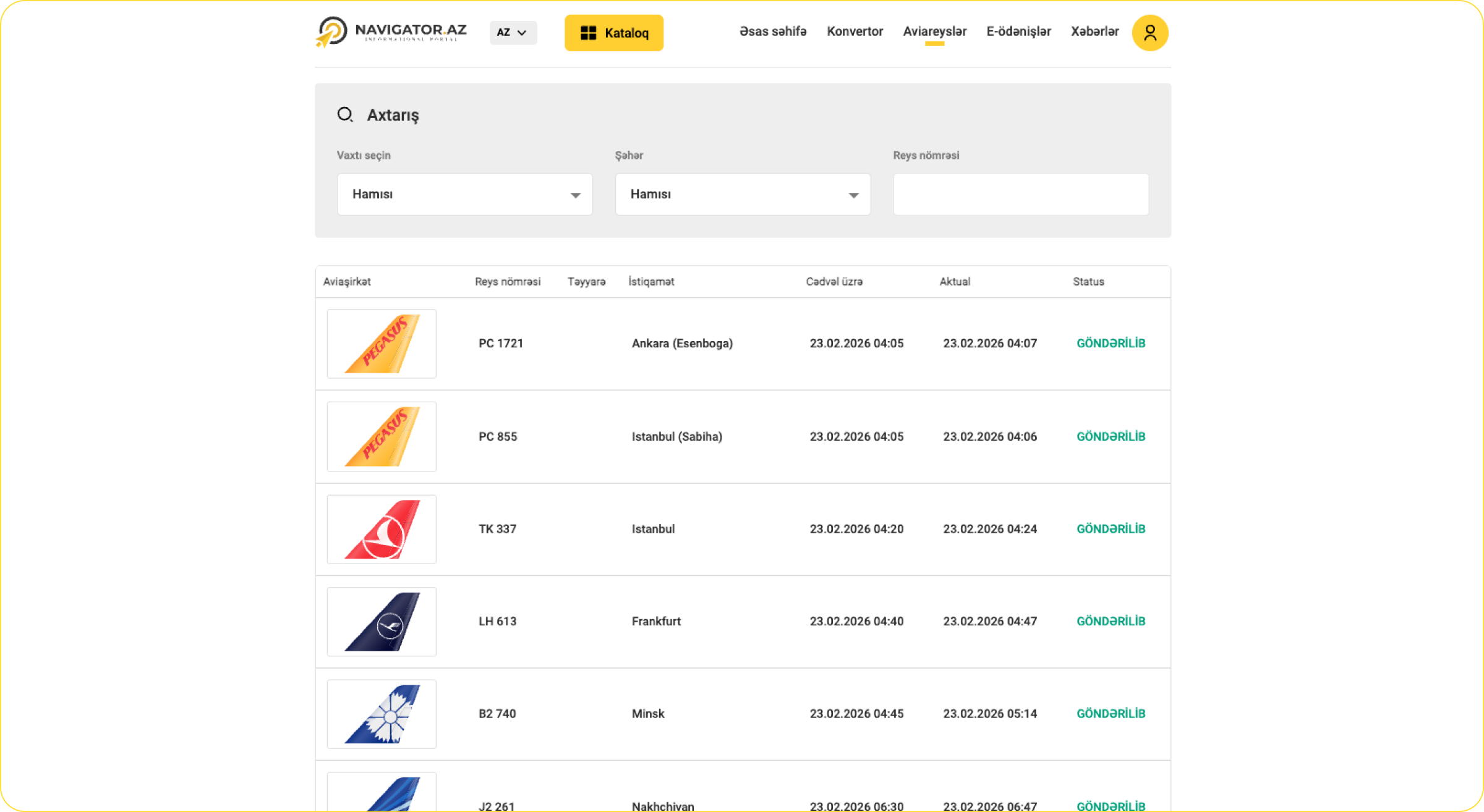The height and width of the screenshot is (812, 1484).
Task: Click the Cədvəl üzrə column header
Action: coord(834,282)
